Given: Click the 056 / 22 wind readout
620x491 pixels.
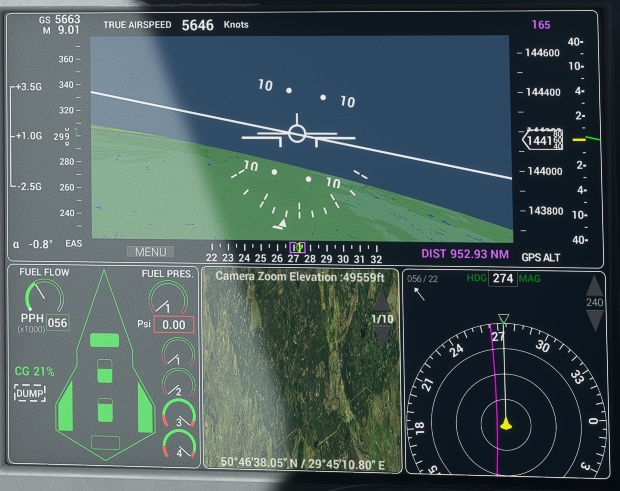Looking at the screenshot, I should tap(422, 279).
